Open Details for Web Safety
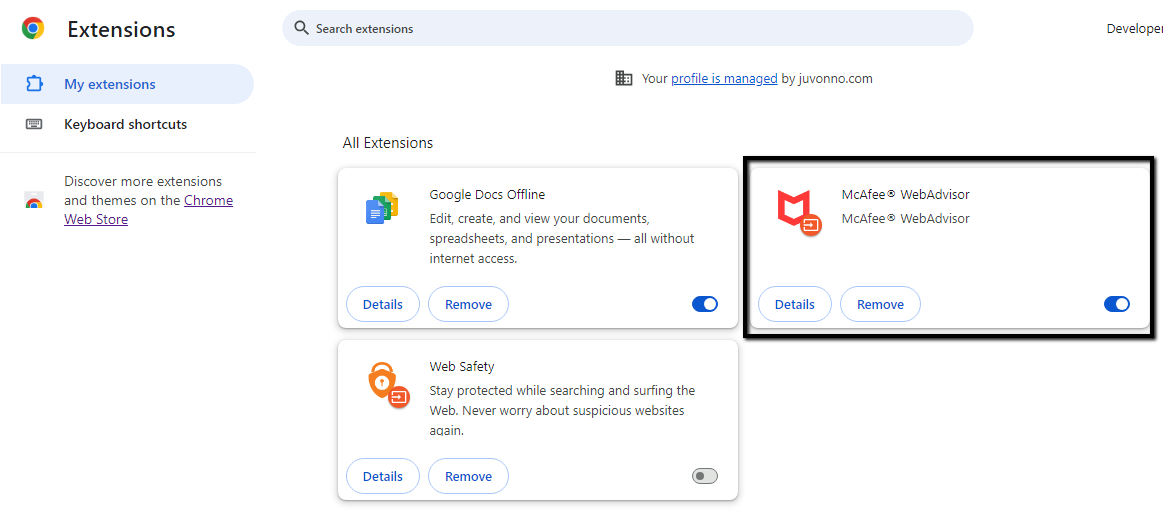 point(383,476)
